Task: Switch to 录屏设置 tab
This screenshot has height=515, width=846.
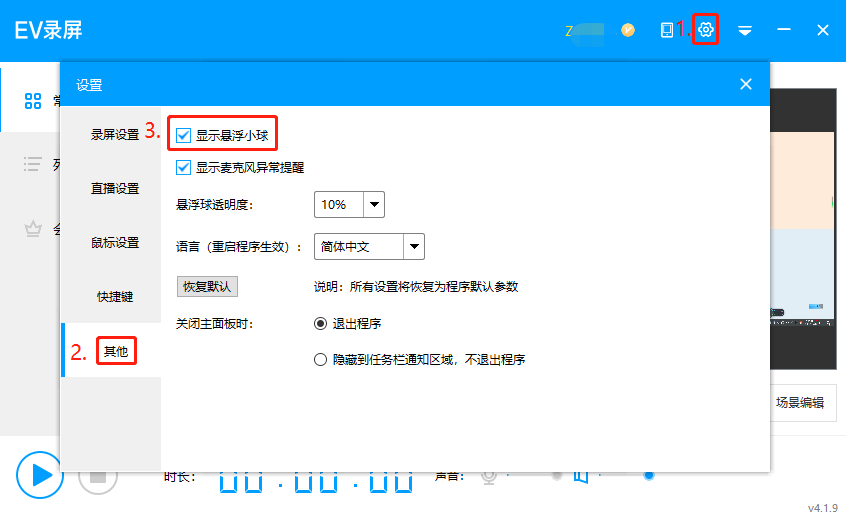Action: [x=115, y=135]
